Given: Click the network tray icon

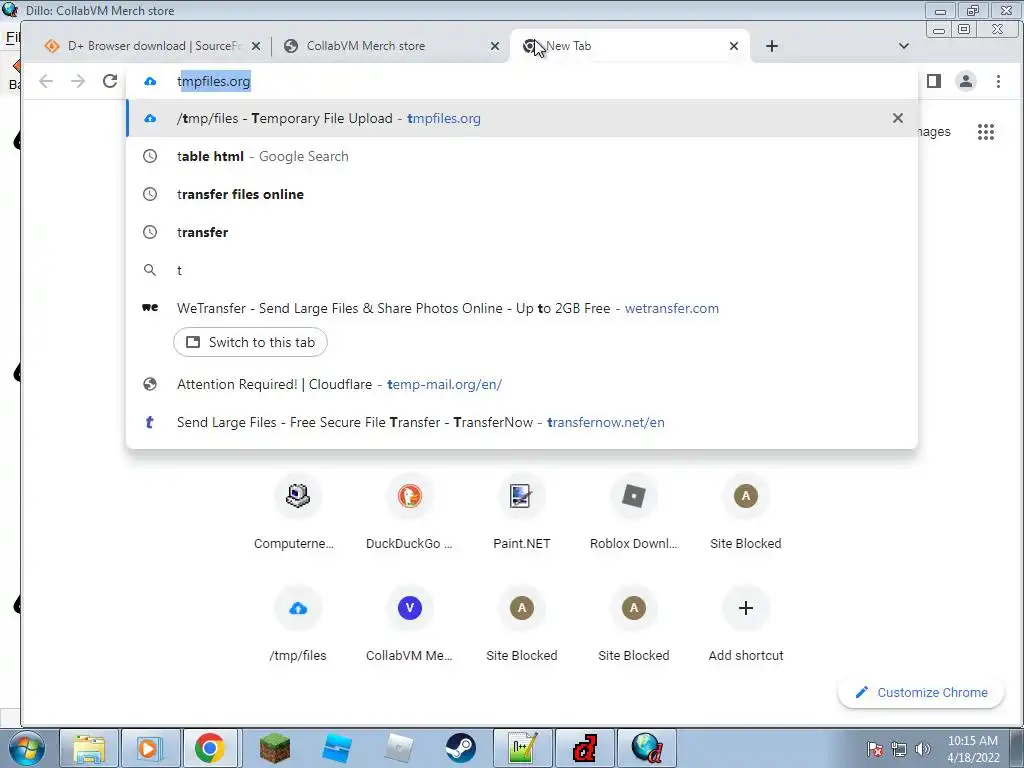Looking at the screenshot, I should pyautogui.click(x=899, y=749).
